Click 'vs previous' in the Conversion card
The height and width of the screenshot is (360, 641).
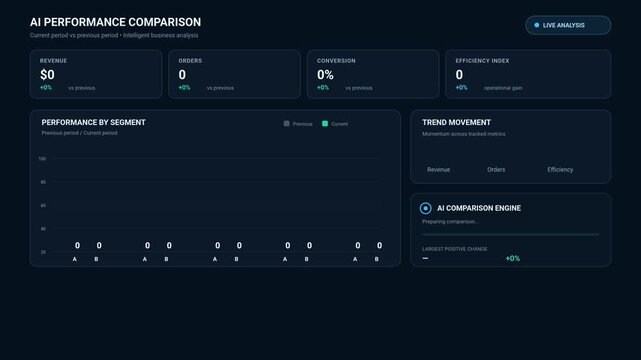point(359,88)
